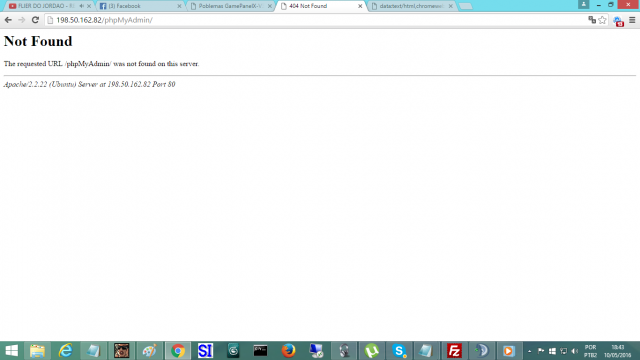Open the network icon in system tray
The width and height of the screenshot is (640, 360).
coord(564,351)
